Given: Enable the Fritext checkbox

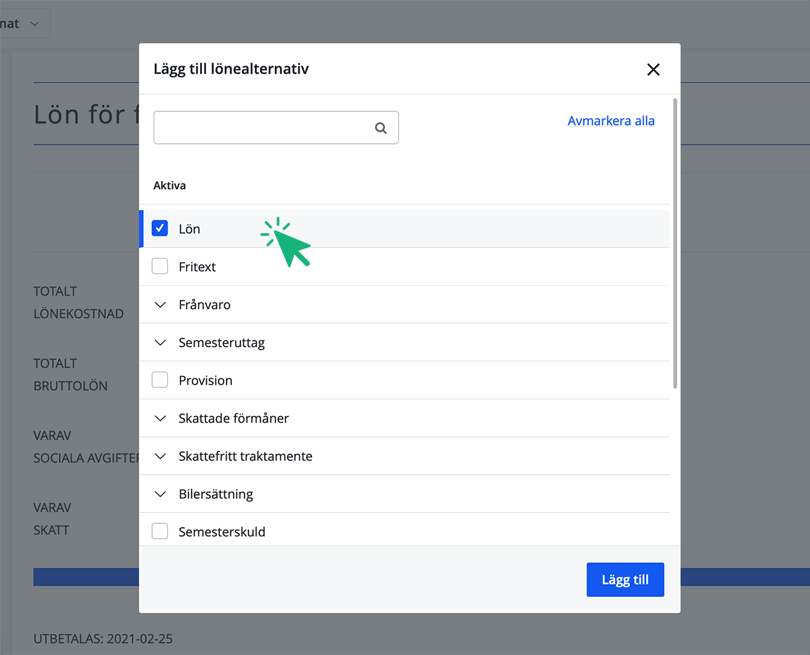Looking at the screenshot, I should (160, 267).
